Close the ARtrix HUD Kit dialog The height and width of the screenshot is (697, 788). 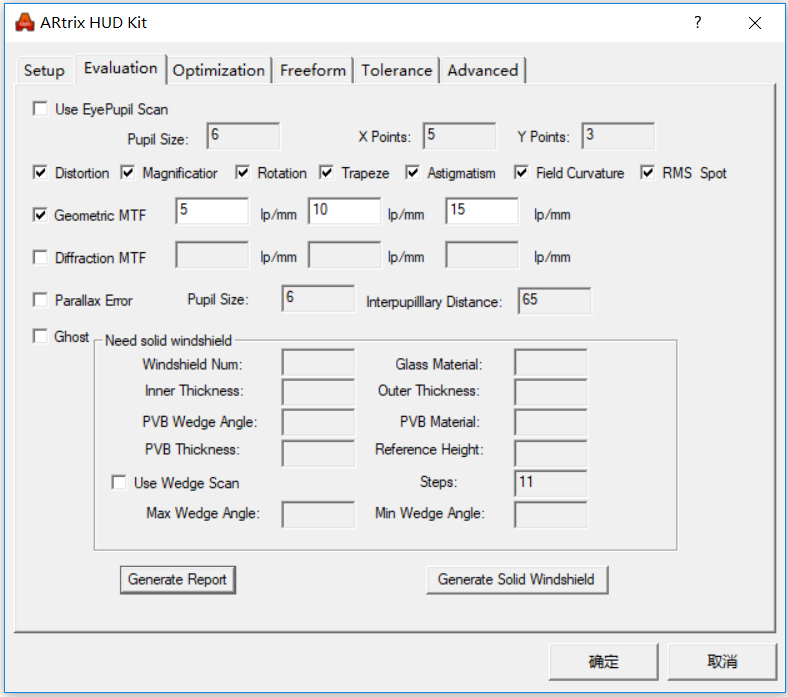point(754,23)
